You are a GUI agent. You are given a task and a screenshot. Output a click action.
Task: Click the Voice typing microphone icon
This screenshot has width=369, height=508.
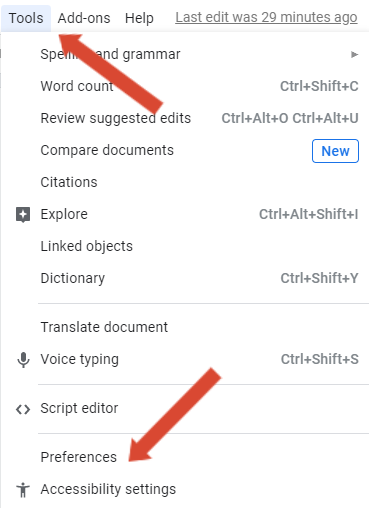[23, 360]
